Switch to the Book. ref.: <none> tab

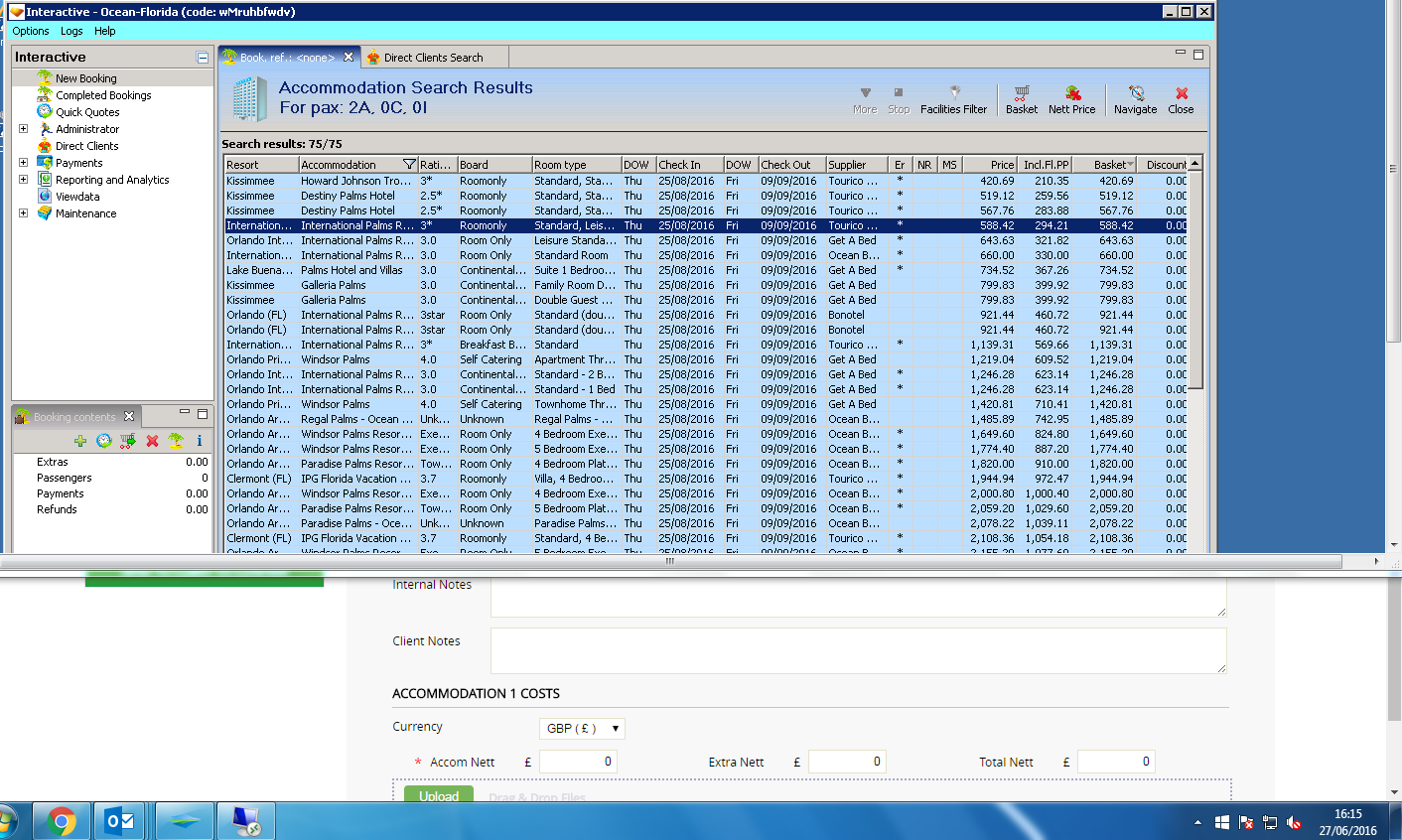tap(287, 58)
